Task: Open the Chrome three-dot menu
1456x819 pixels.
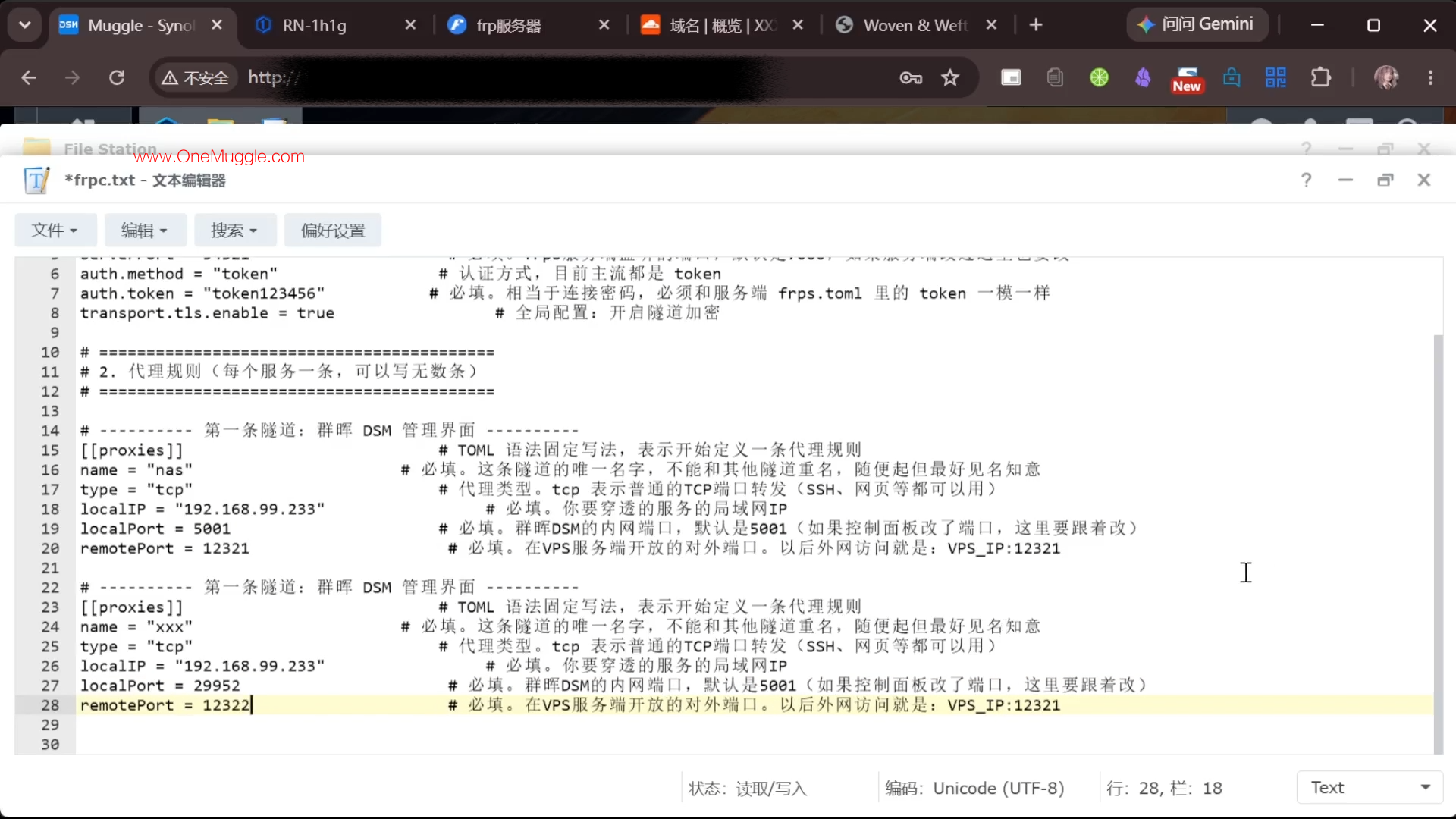Action: click(x=1431, y=77)
